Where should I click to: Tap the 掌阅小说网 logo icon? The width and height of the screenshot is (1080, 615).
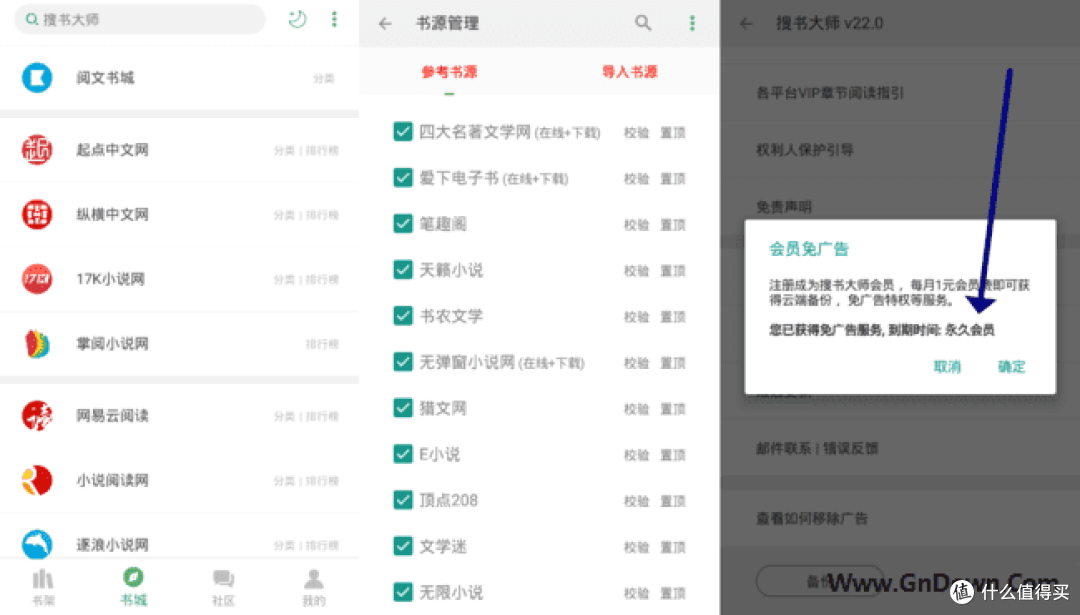click(x=37, y=344)
